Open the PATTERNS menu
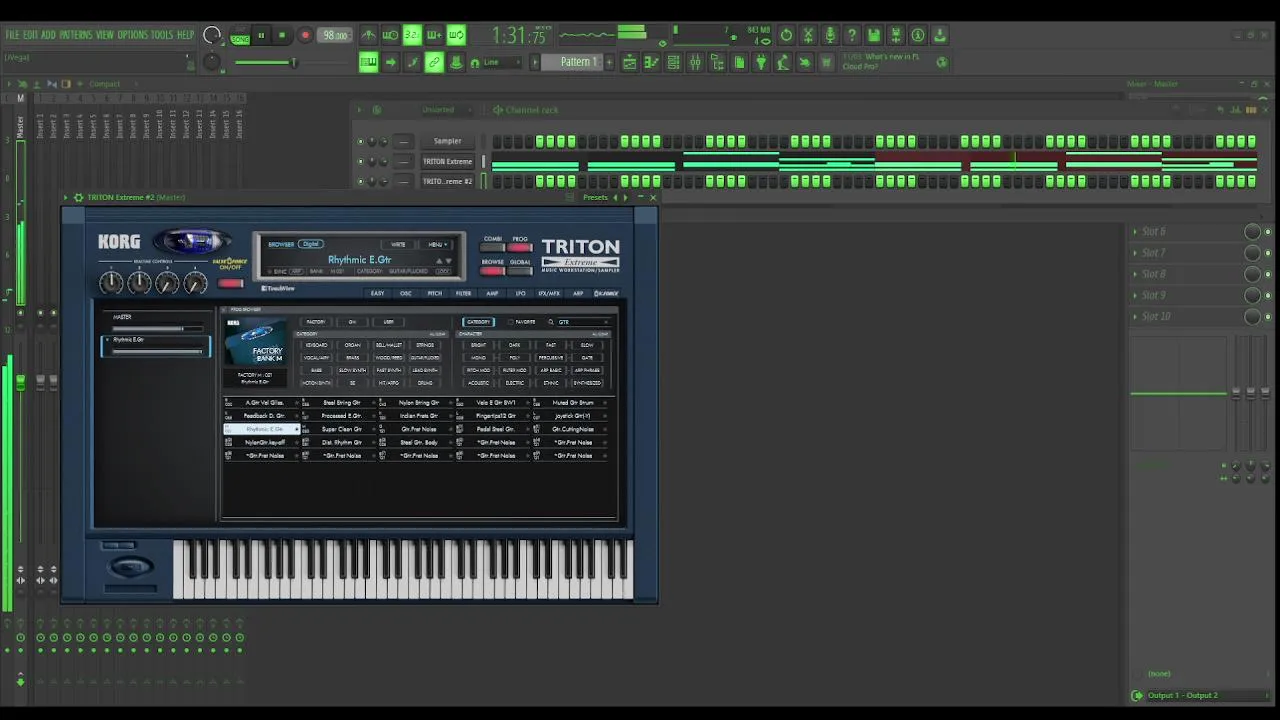1280x720 pixels. pos(75,35)
